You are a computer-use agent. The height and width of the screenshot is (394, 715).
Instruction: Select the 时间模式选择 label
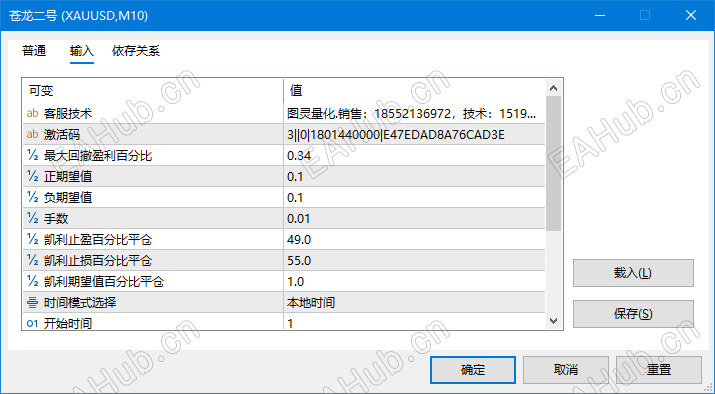tap(80, 302)
